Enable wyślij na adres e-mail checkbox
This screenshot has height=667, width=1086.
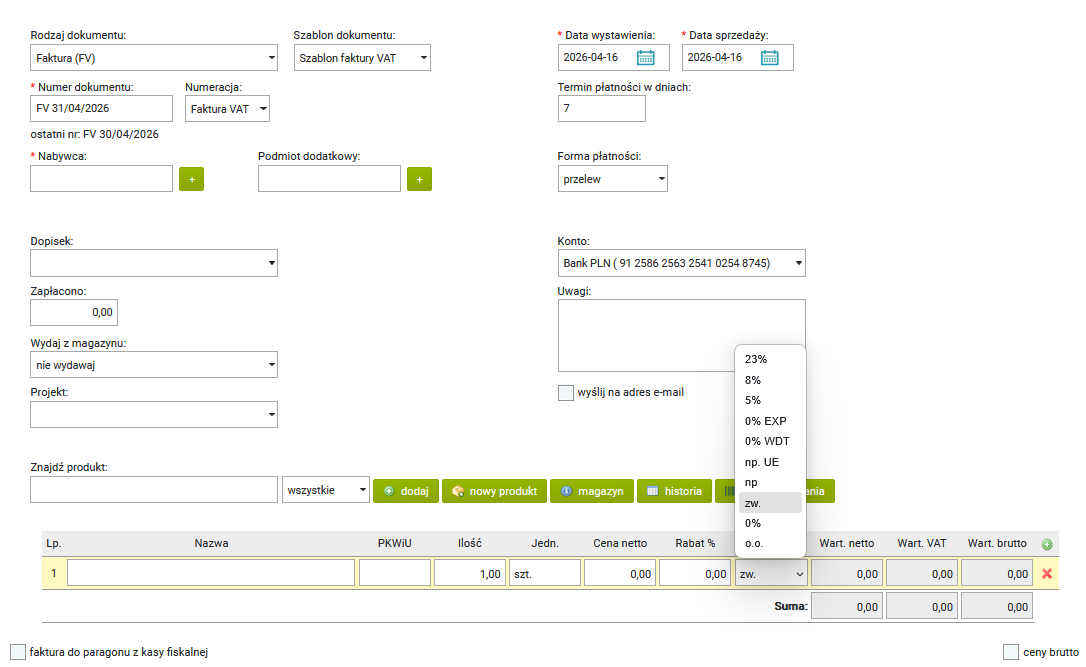(x=566, y=392)
